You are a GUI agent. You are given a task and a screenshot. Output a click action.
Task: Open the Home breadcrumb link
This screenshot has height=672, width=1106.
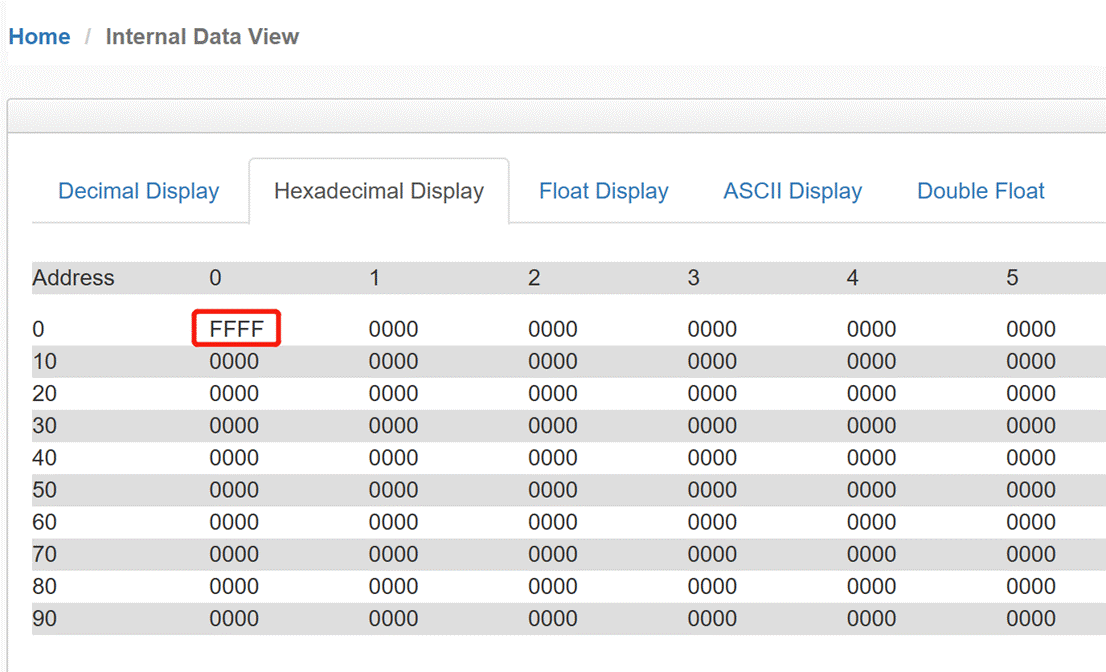[x=40, y=37]
